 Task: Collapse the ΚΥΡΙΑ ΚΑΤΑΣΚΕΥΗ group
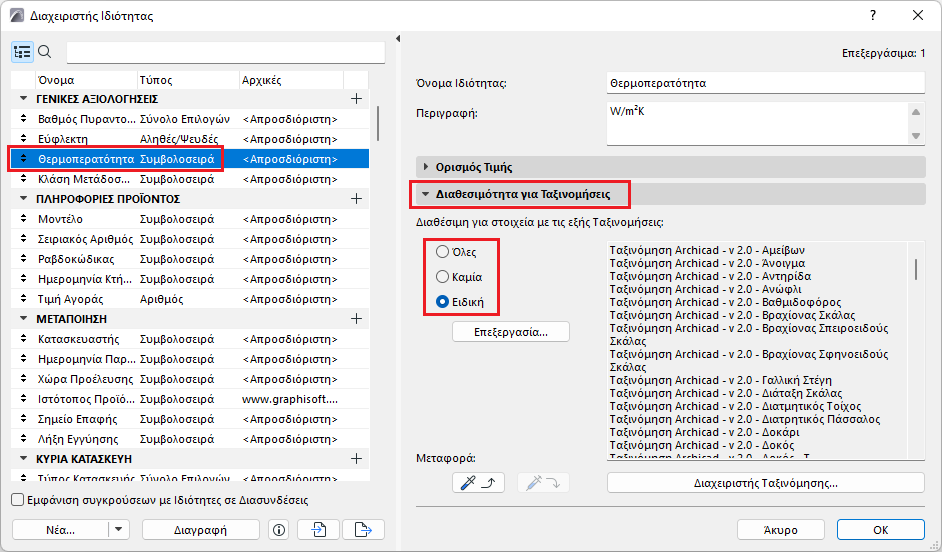click(x=23, y=458)
